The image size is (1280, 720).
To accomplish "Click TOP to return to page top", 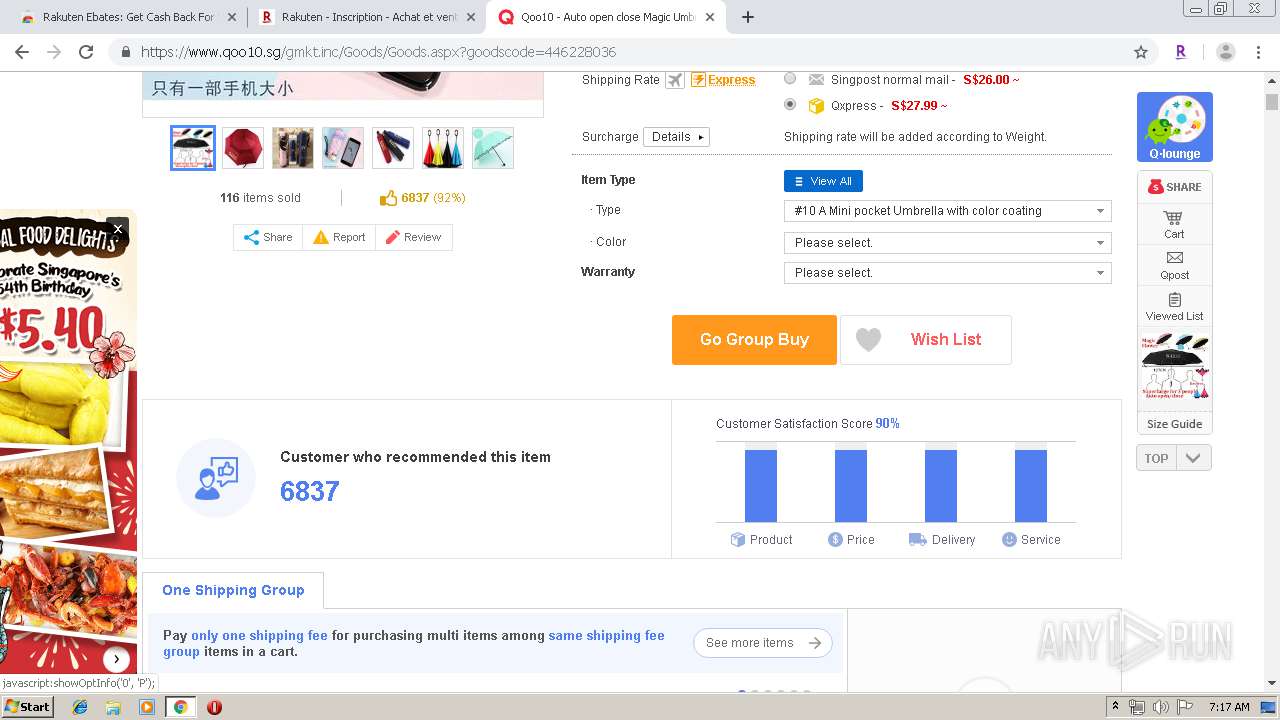I will point(1156,458).
